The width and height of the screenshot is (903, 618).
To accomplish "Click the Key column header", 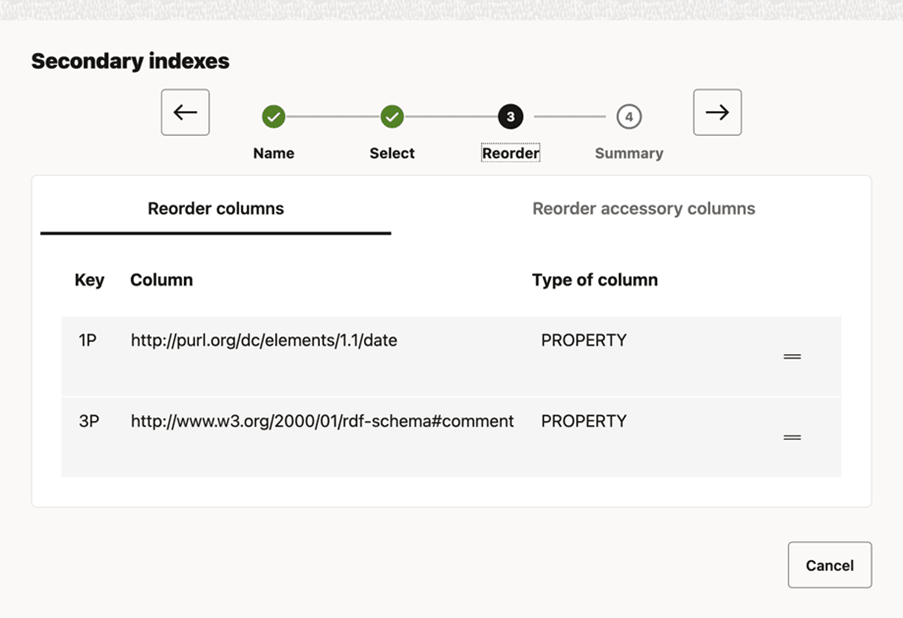I will [89, 280].
